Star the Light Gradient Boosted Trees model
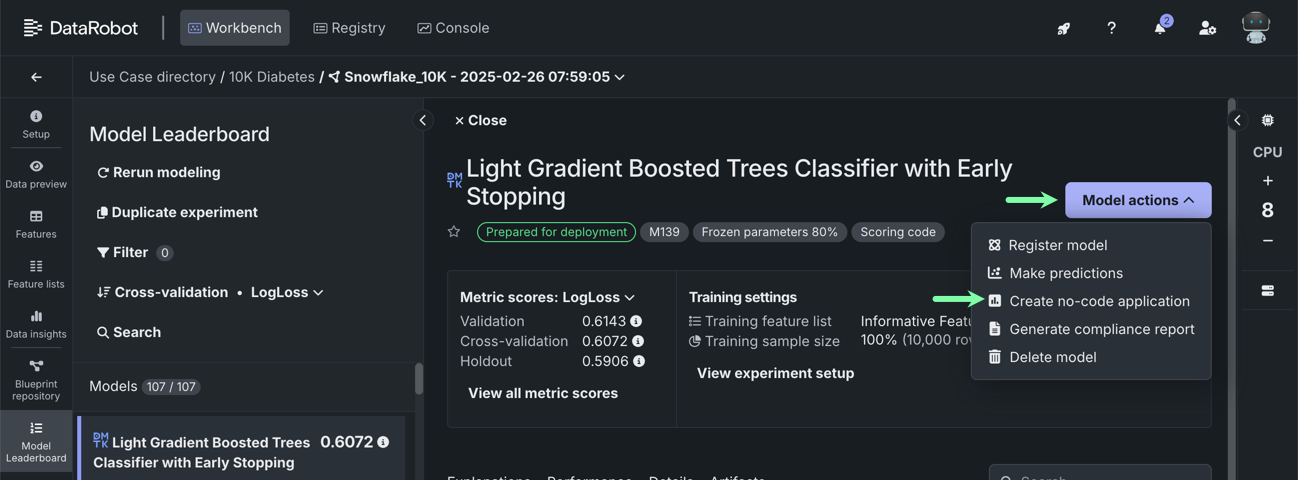 point(454,232)
